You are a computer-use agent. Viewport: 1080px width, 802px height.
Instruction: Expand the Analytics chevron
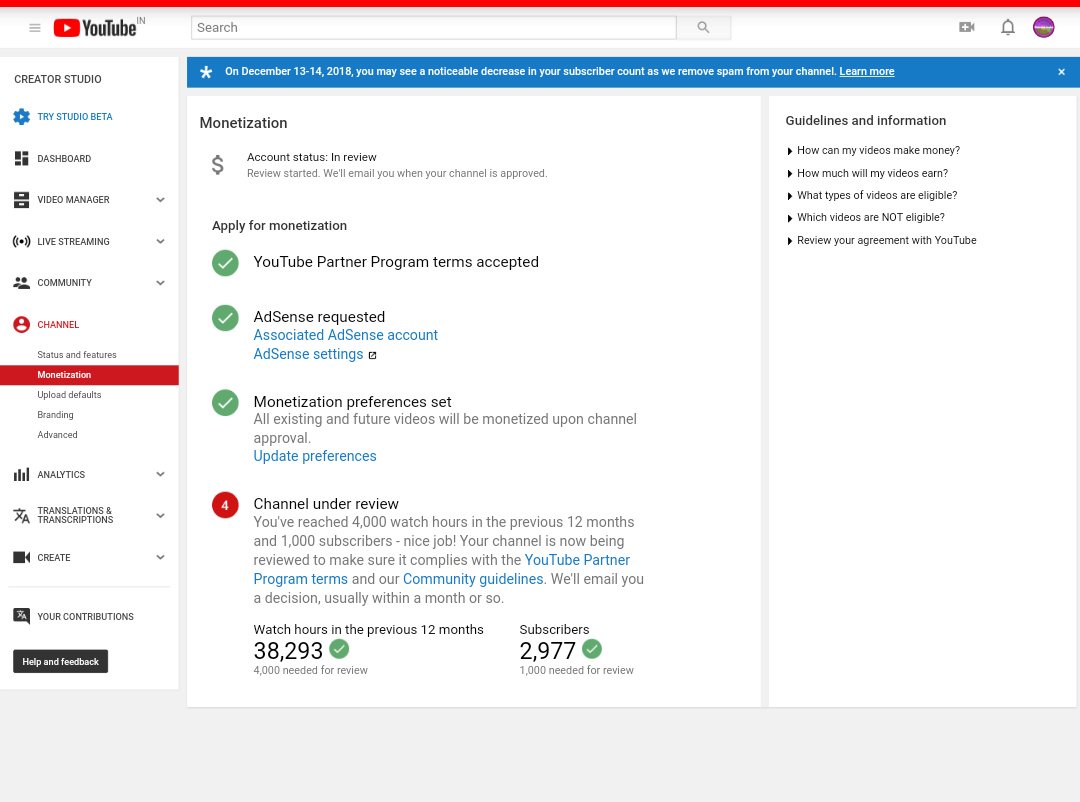click(x=160, y=474)
